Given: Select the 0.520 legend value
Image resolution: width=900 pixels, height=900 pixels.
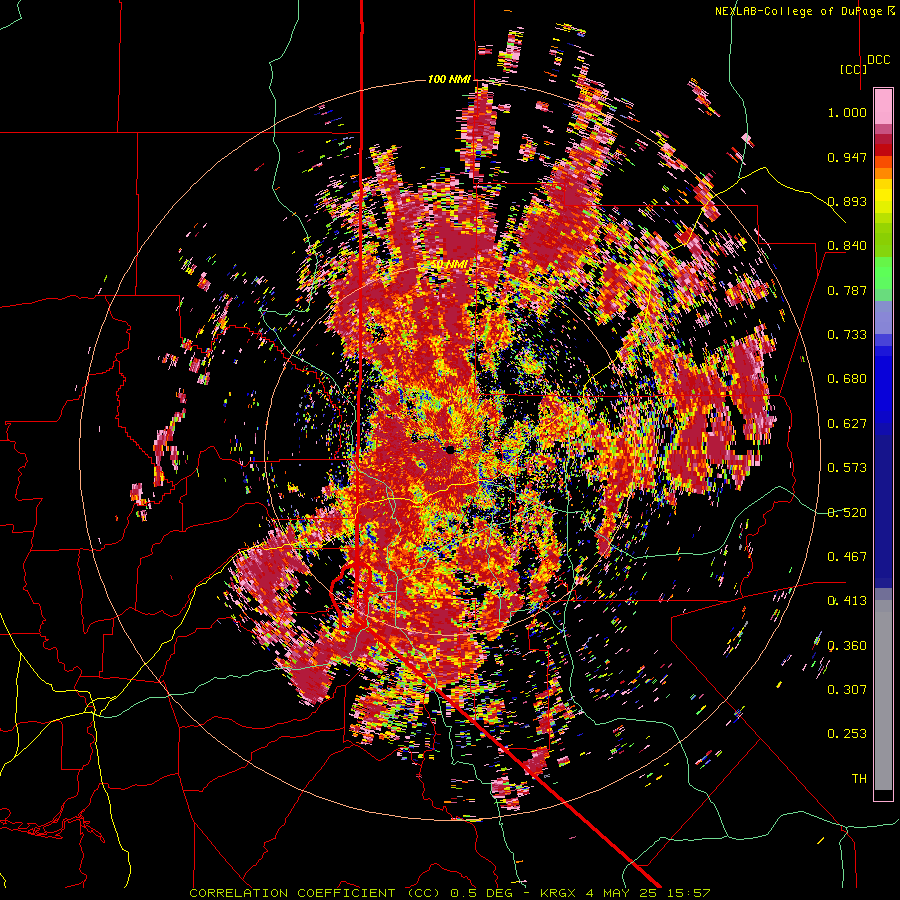Looking at the screenshot, I should tap(847, 513).
